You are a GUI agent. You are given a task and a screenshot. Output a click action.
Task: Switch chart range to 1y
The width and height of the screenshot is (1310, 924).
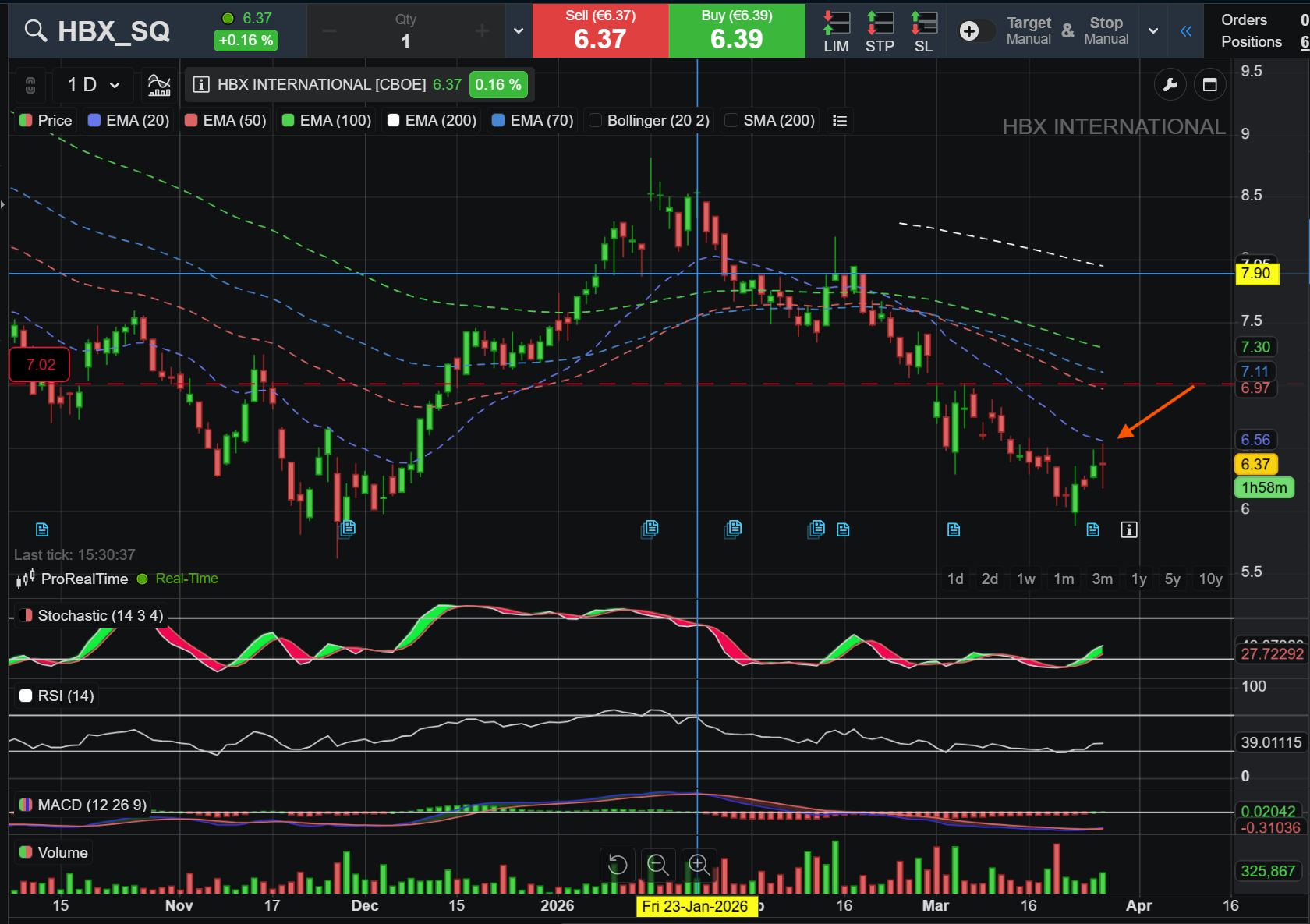(x=1138, y=579)
